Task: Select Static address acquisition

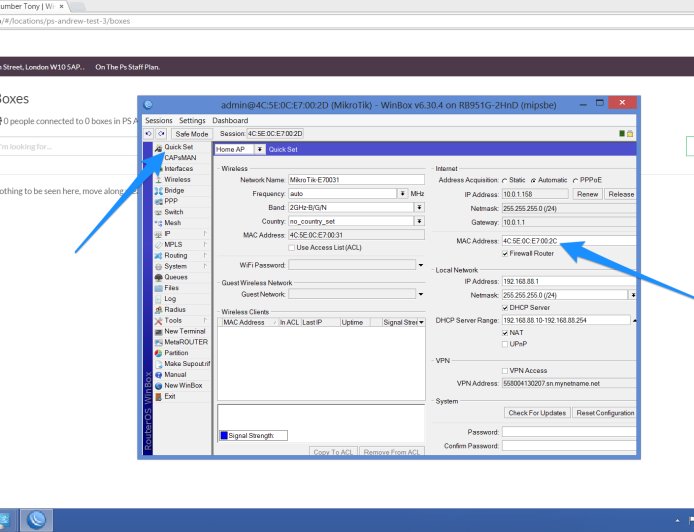Action: [505, 181]
